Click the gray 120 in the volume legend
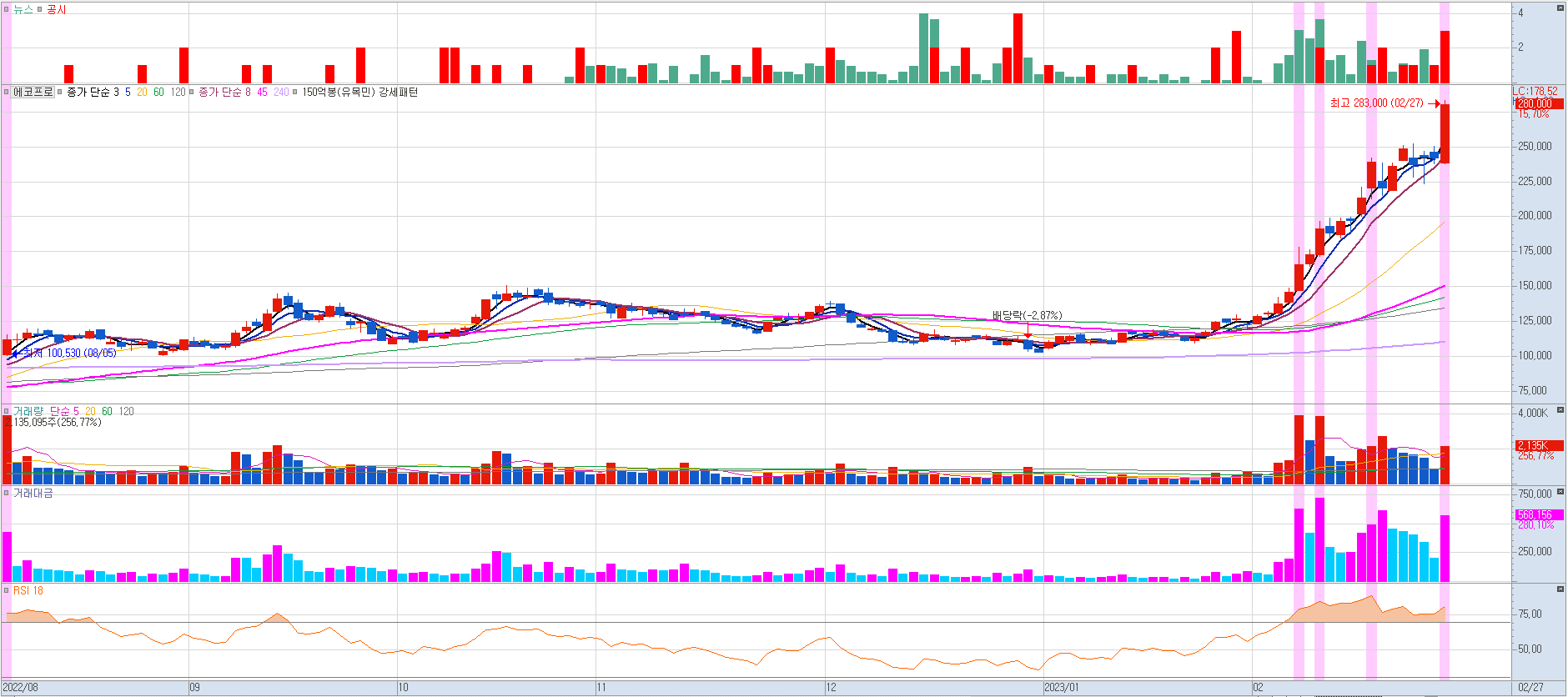This screenshot has height=697, width=1568. click(x=126, y=411)
